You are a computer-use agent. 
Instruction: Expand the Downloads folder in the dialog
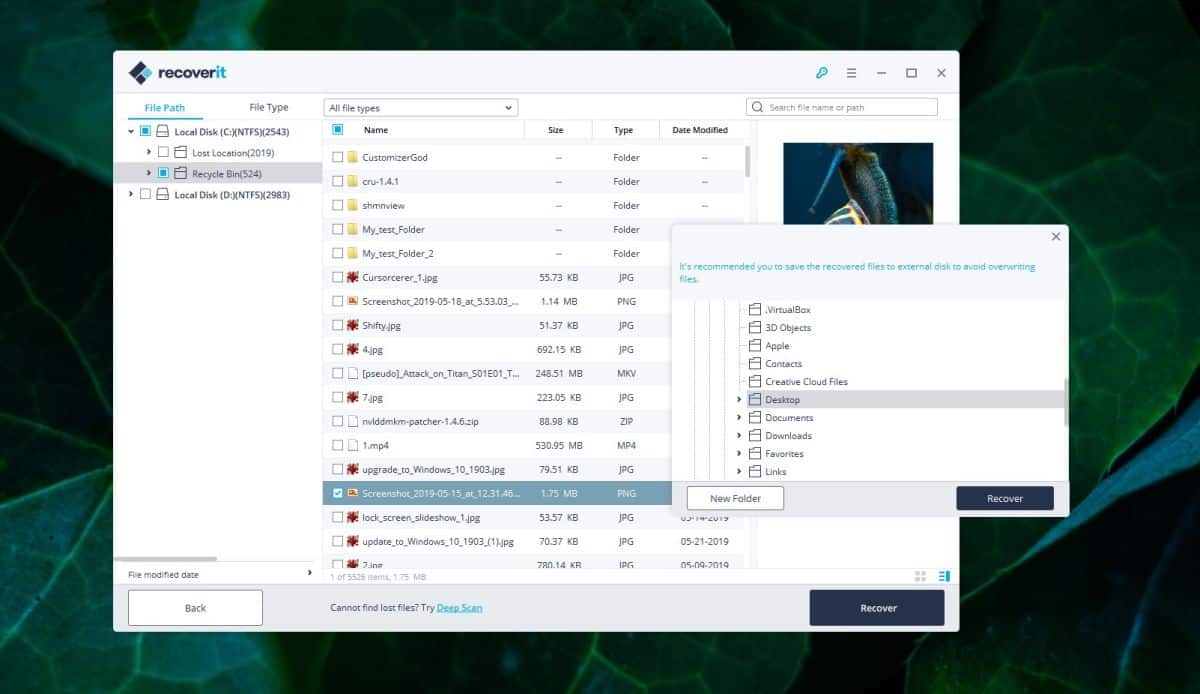point(739,435)
